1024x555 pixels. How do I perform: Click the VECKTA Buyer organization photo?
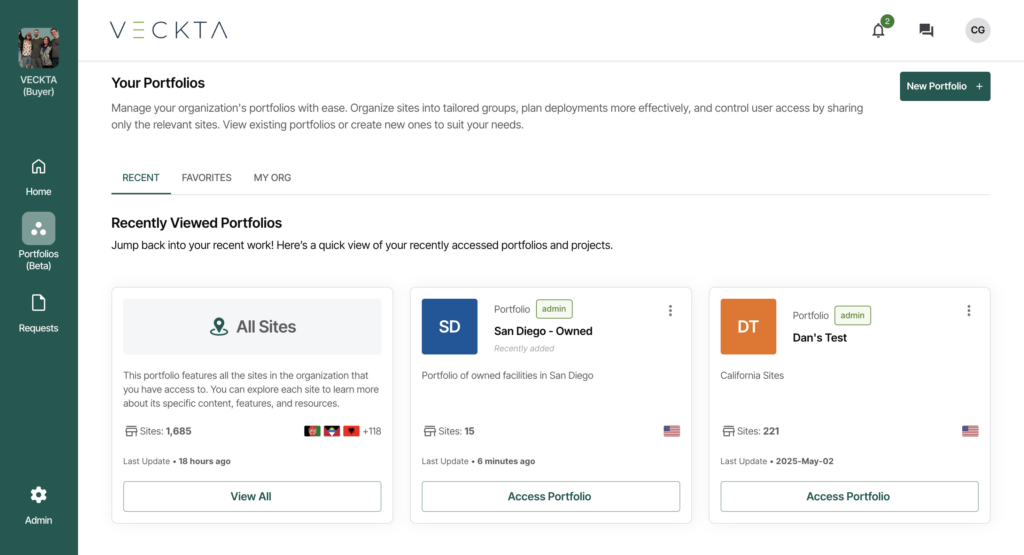[x=39, y=48]
